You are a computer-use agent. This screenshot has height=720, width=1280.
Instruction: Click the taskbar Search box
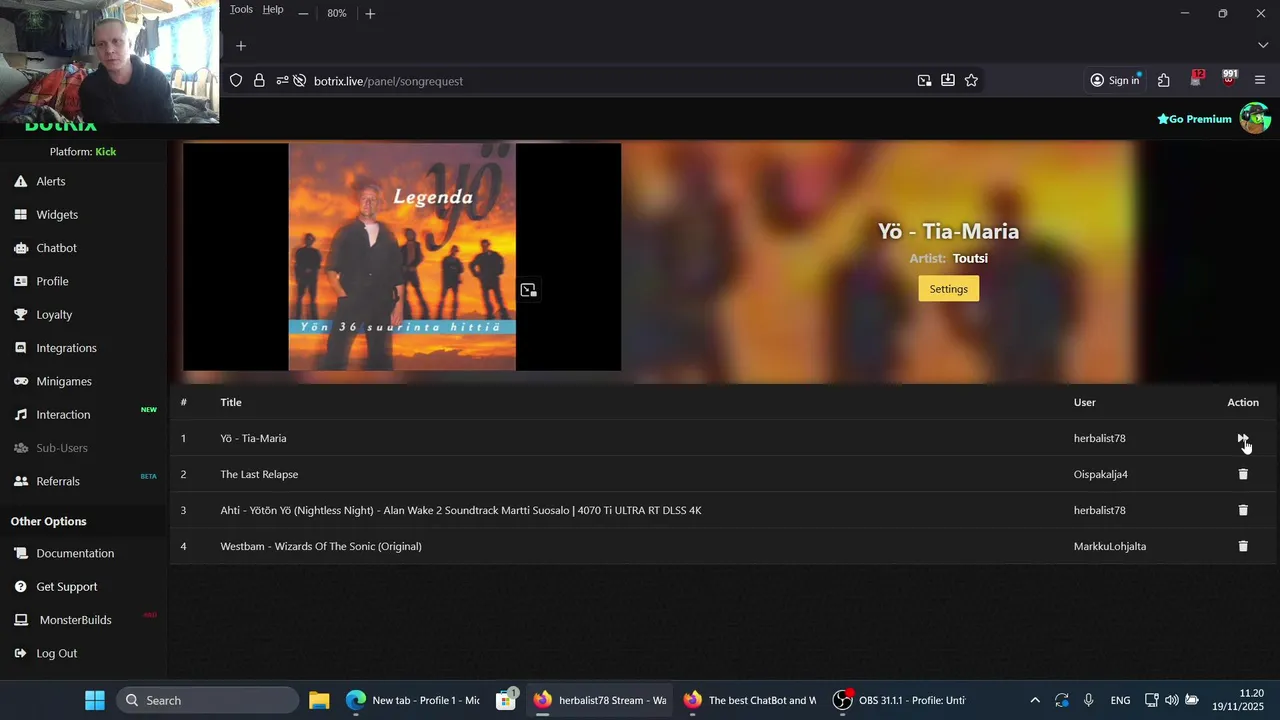[208, 700]
